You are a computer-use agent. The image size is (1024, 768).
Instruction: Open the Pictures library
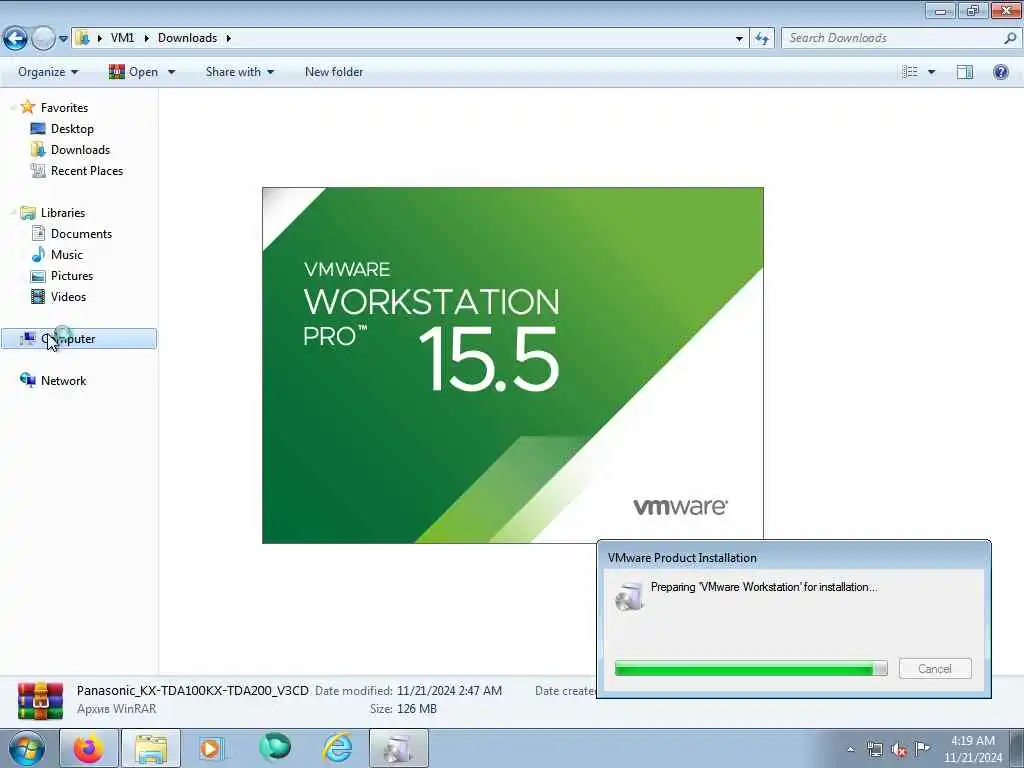72,276
